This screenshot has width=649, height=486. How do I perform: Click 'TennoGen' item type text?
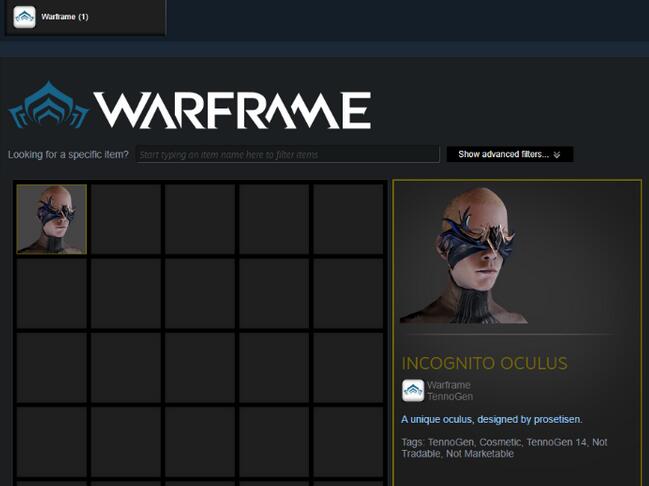pyautogui.click(x=450, y=397)
